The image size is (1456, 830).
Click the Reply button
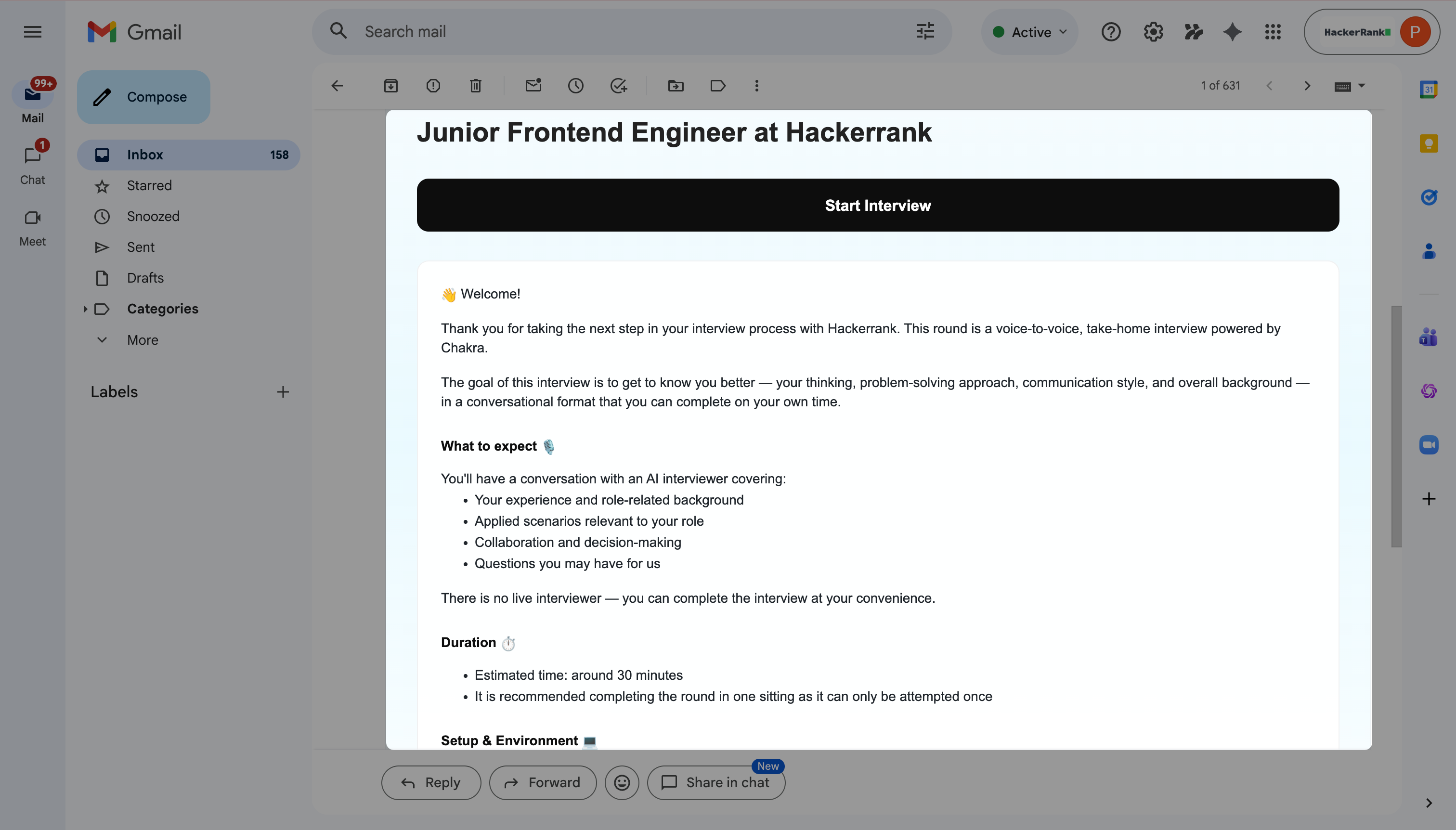pyautogui.click(x=431, y=783)
